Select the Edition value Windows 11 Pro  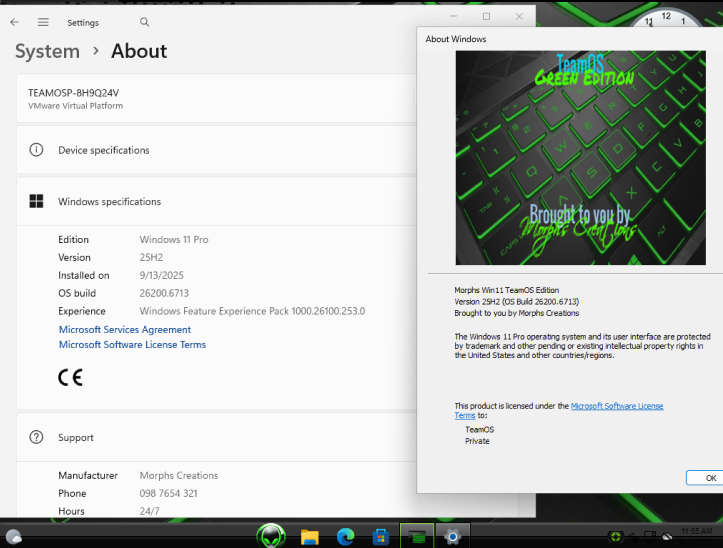point(174,239)
